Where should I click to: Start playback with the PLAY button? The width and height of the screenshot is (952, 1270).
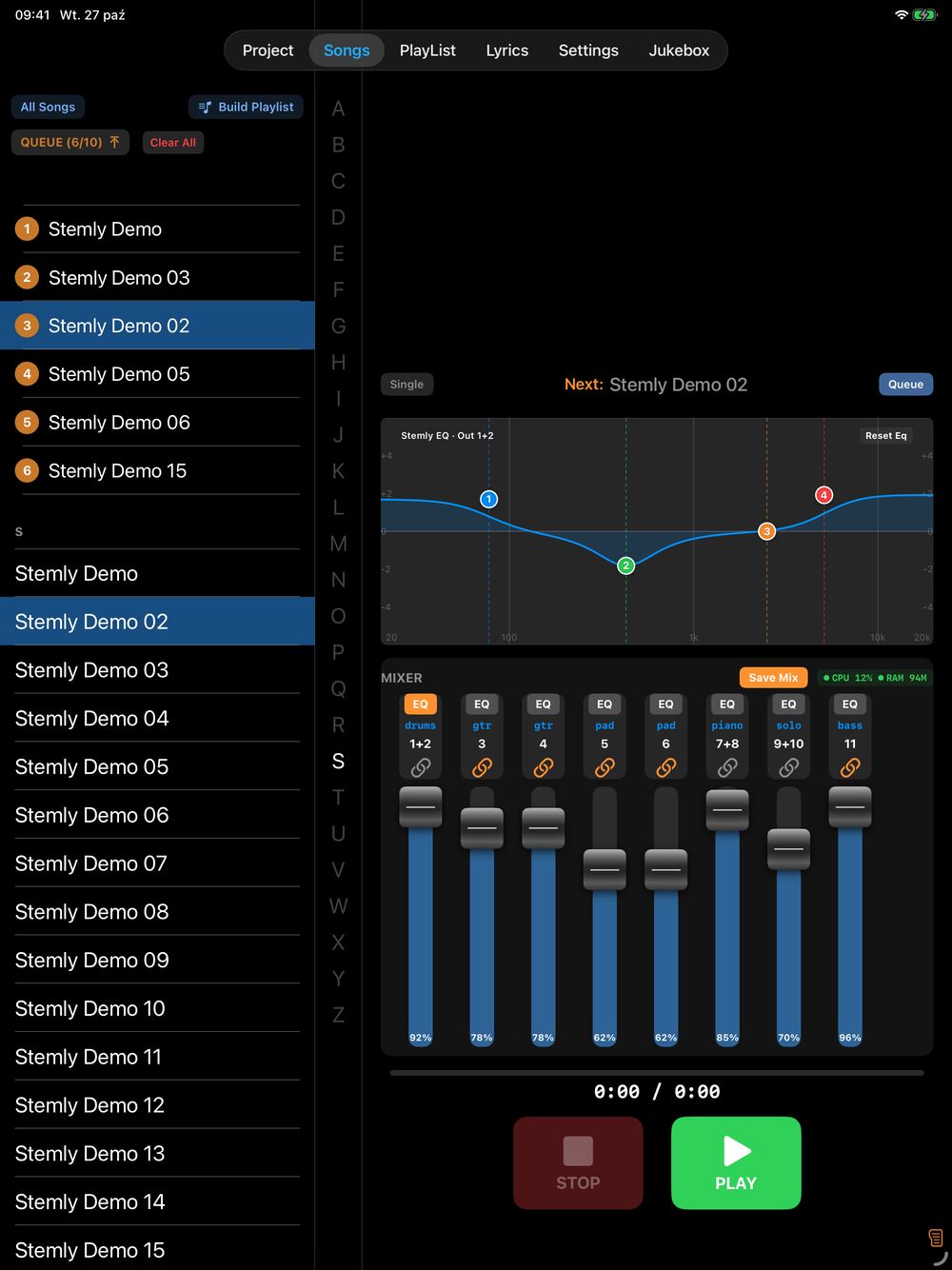[736, 1163]
